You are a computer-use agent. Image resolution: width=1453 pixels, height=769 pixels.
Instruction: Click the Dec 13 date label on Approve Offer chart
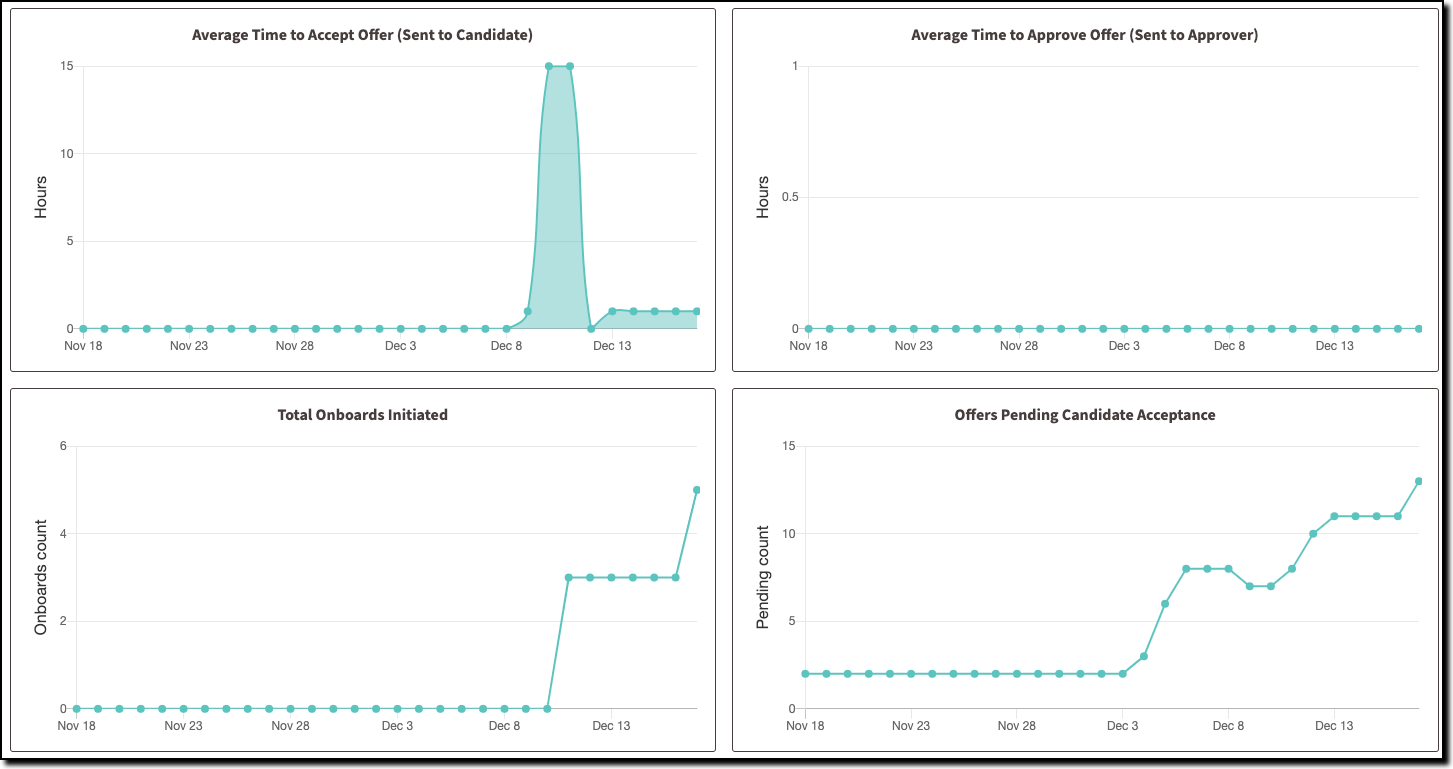(1336, 345)
